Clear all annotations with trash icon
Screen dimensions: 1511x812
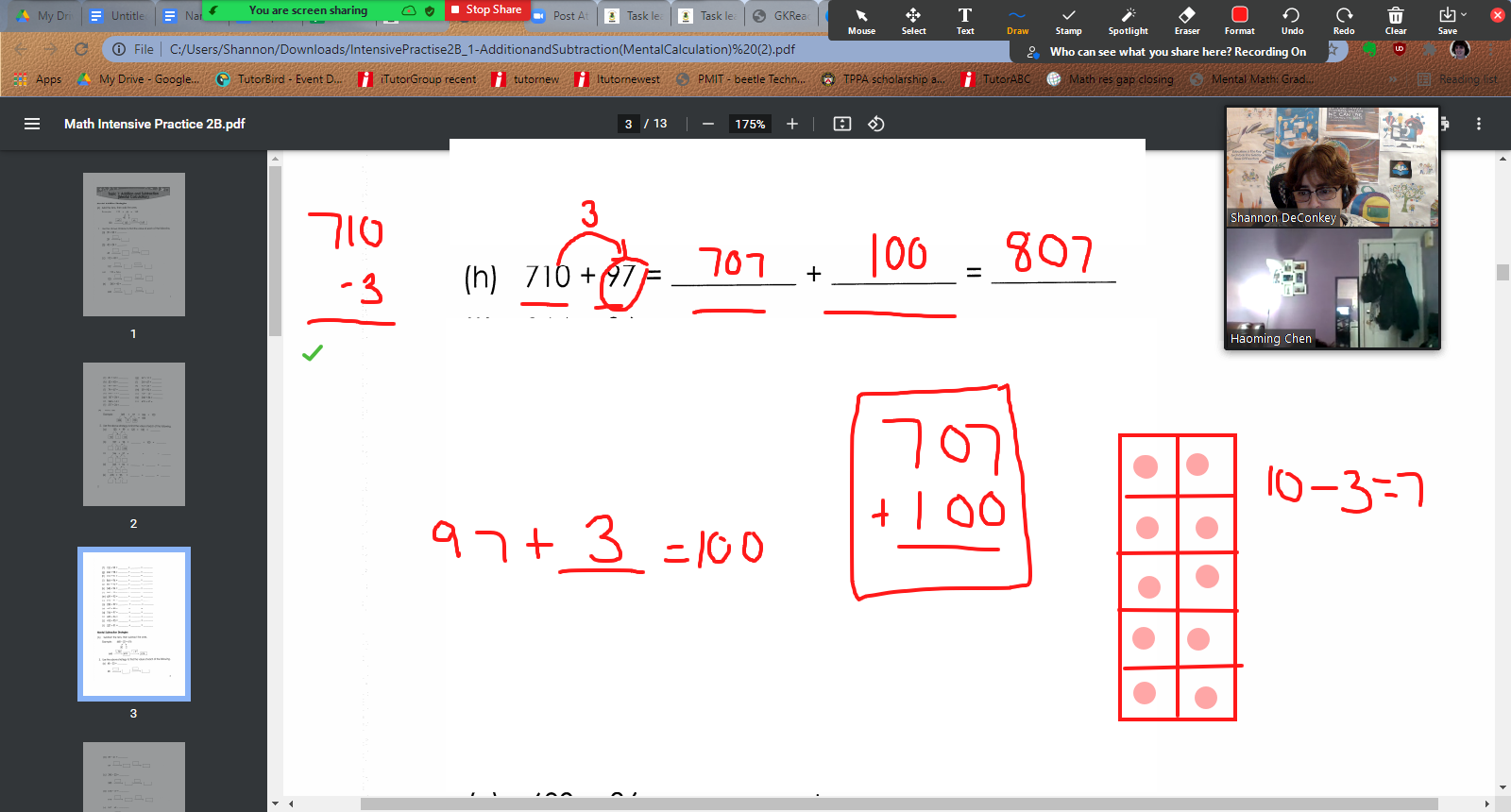(1396, 20)
